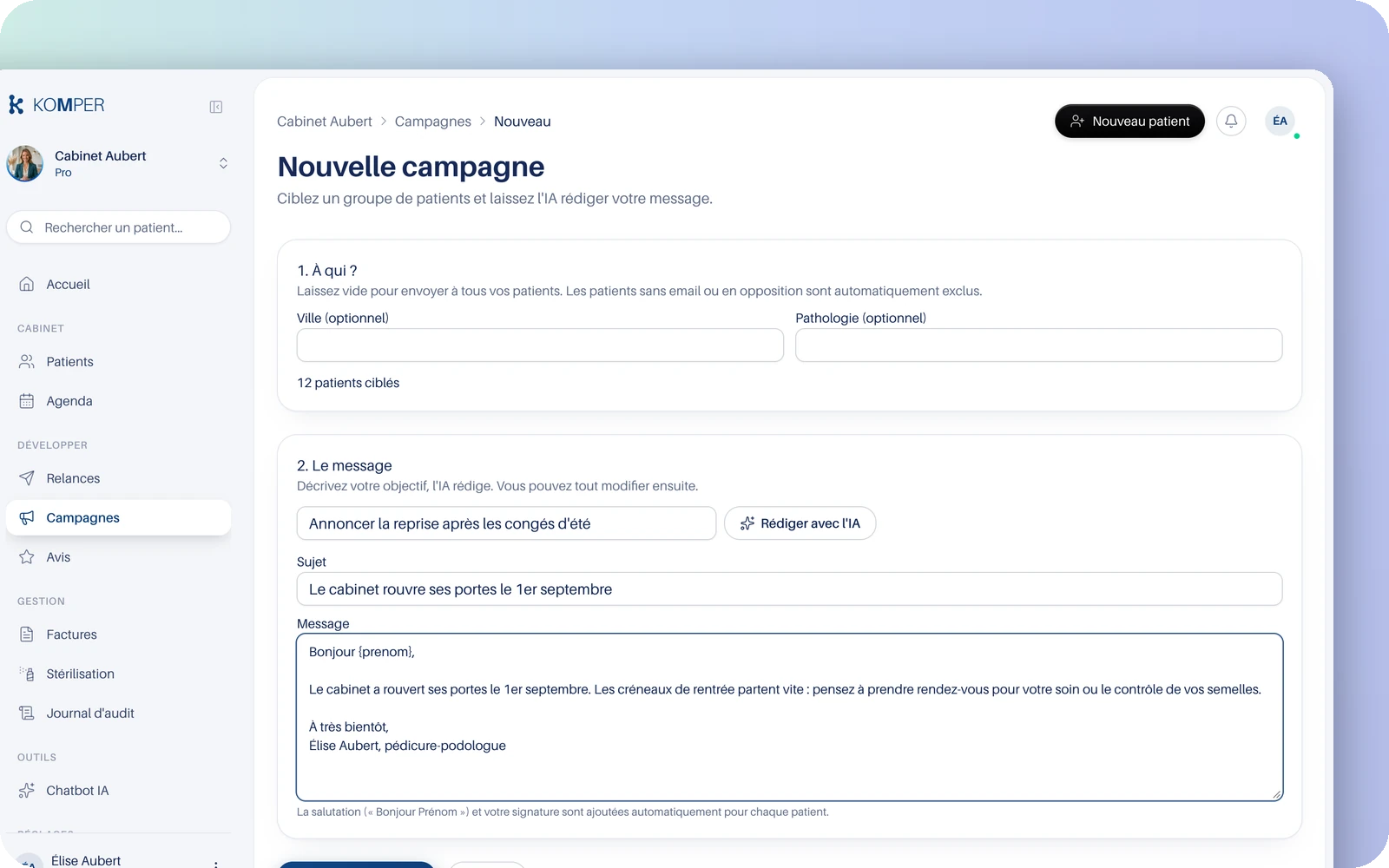Follow the Cabinet Aubert breadcrumb link
This screenshot has height=868, width=1389.
325,122
